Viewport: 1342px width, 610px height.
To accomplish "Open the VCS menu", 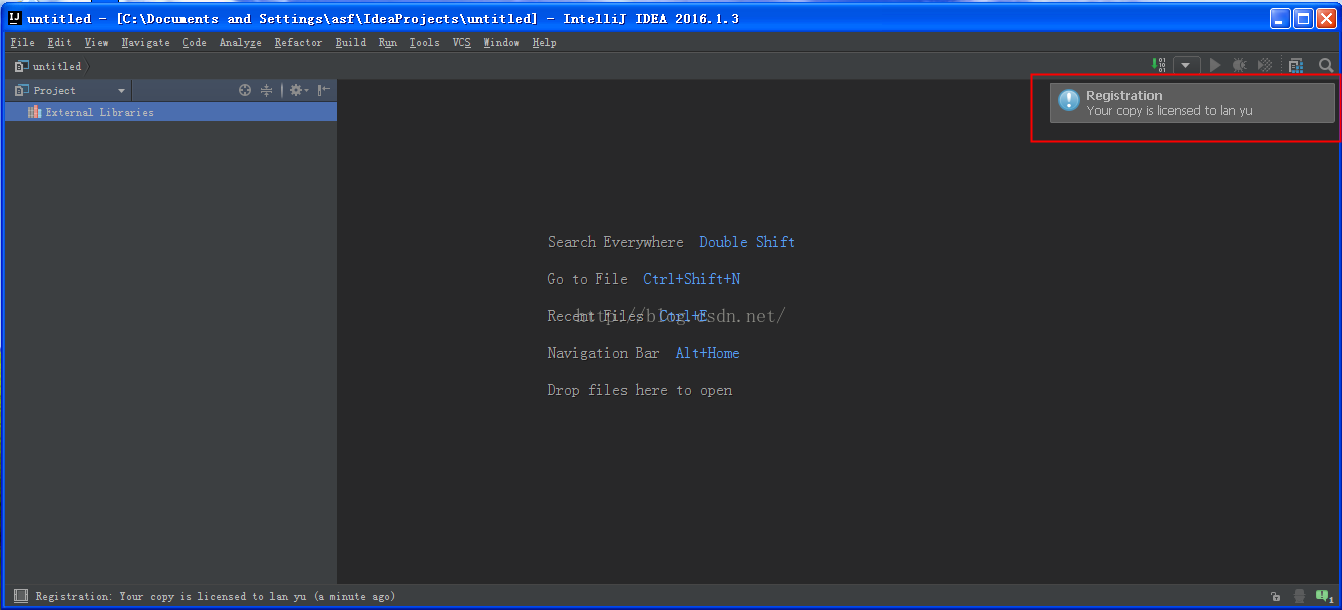I will pyautogui.click(x=461, y=42).
